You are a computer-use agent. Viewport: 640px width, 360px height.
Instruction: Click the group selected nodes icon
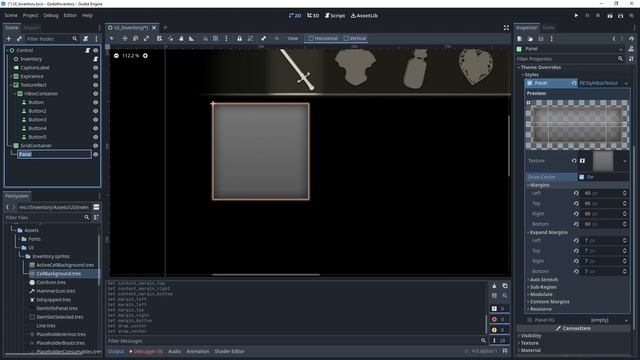[250, 38]
